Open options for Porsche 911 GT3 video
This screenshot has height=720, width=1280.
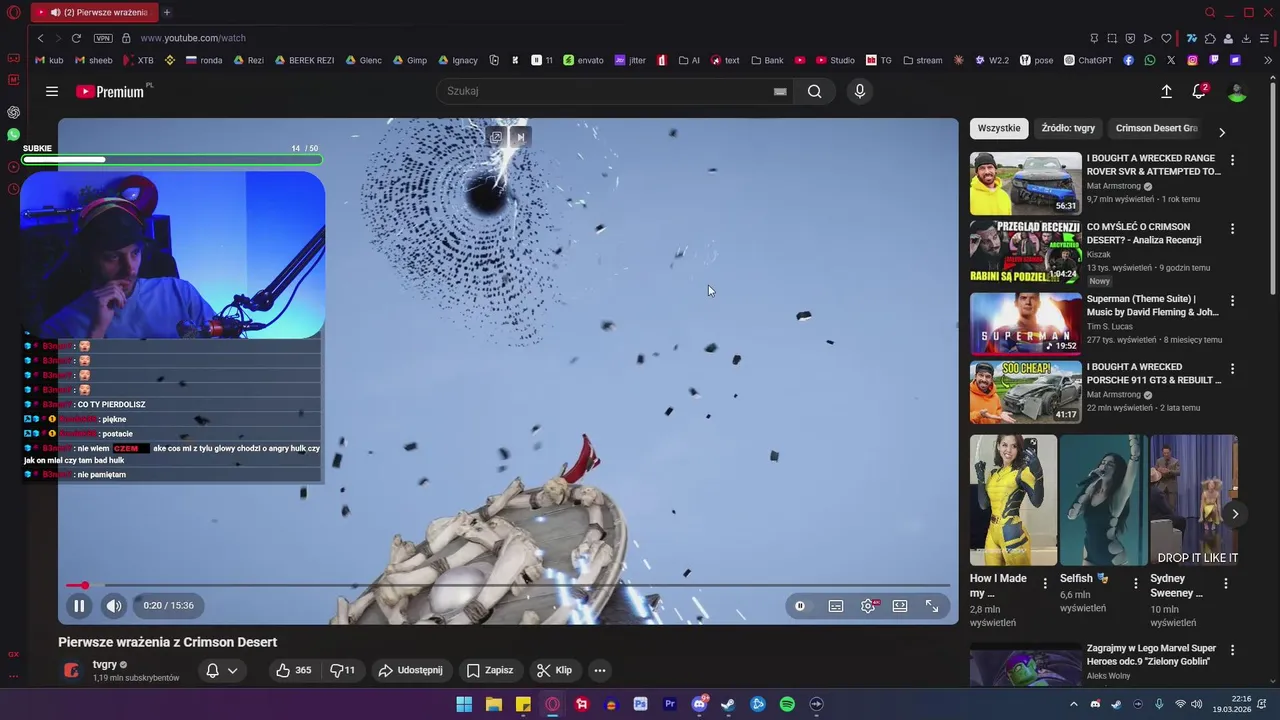click(x=1232, y=369)
